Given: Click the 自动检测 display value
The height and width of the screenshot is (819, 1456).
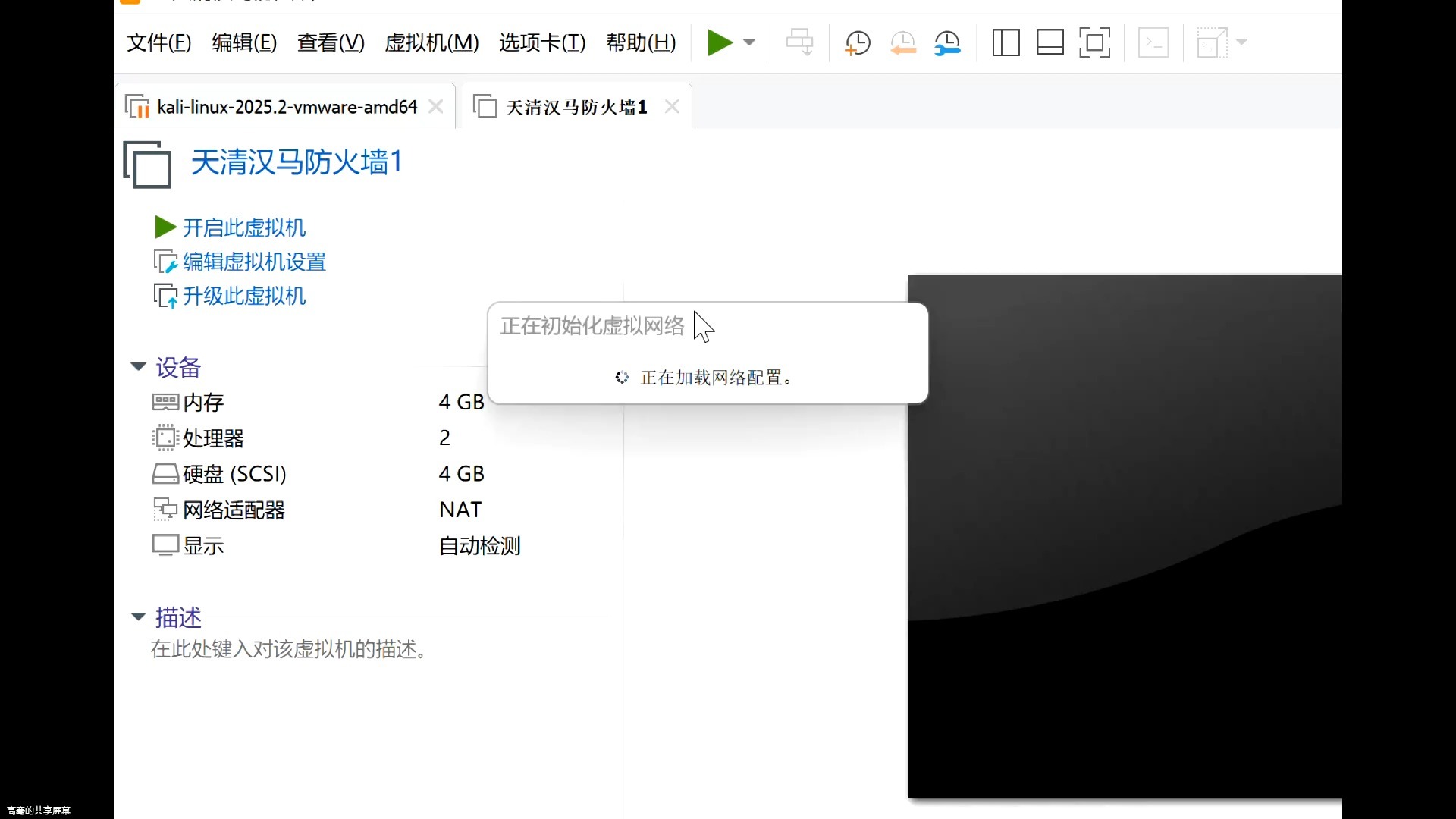Looking at the screenshot, I should click(x=480, y=545).
